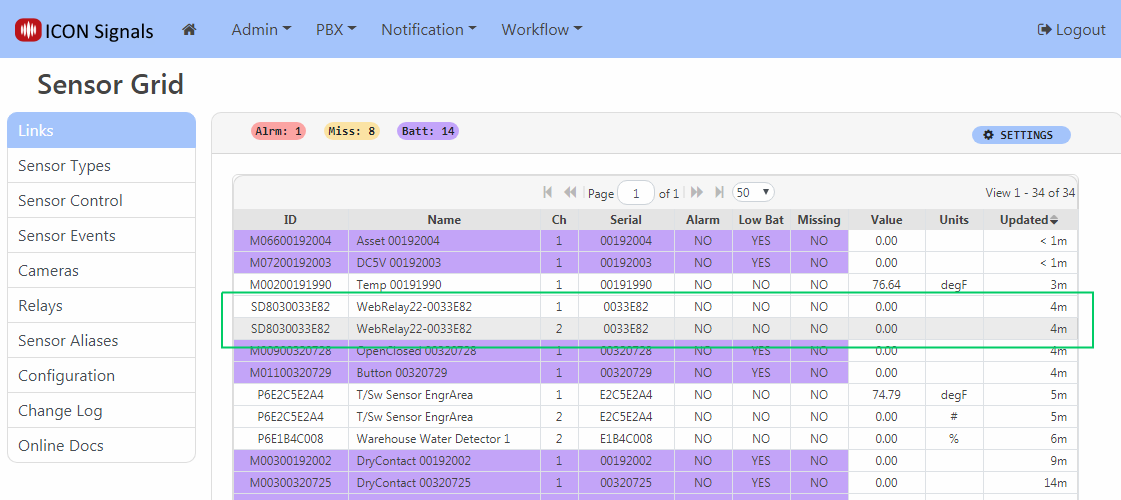Select the yellow Miss: 8 badge
Screen dimensions: 1121x500
click(x=352, y=131)
